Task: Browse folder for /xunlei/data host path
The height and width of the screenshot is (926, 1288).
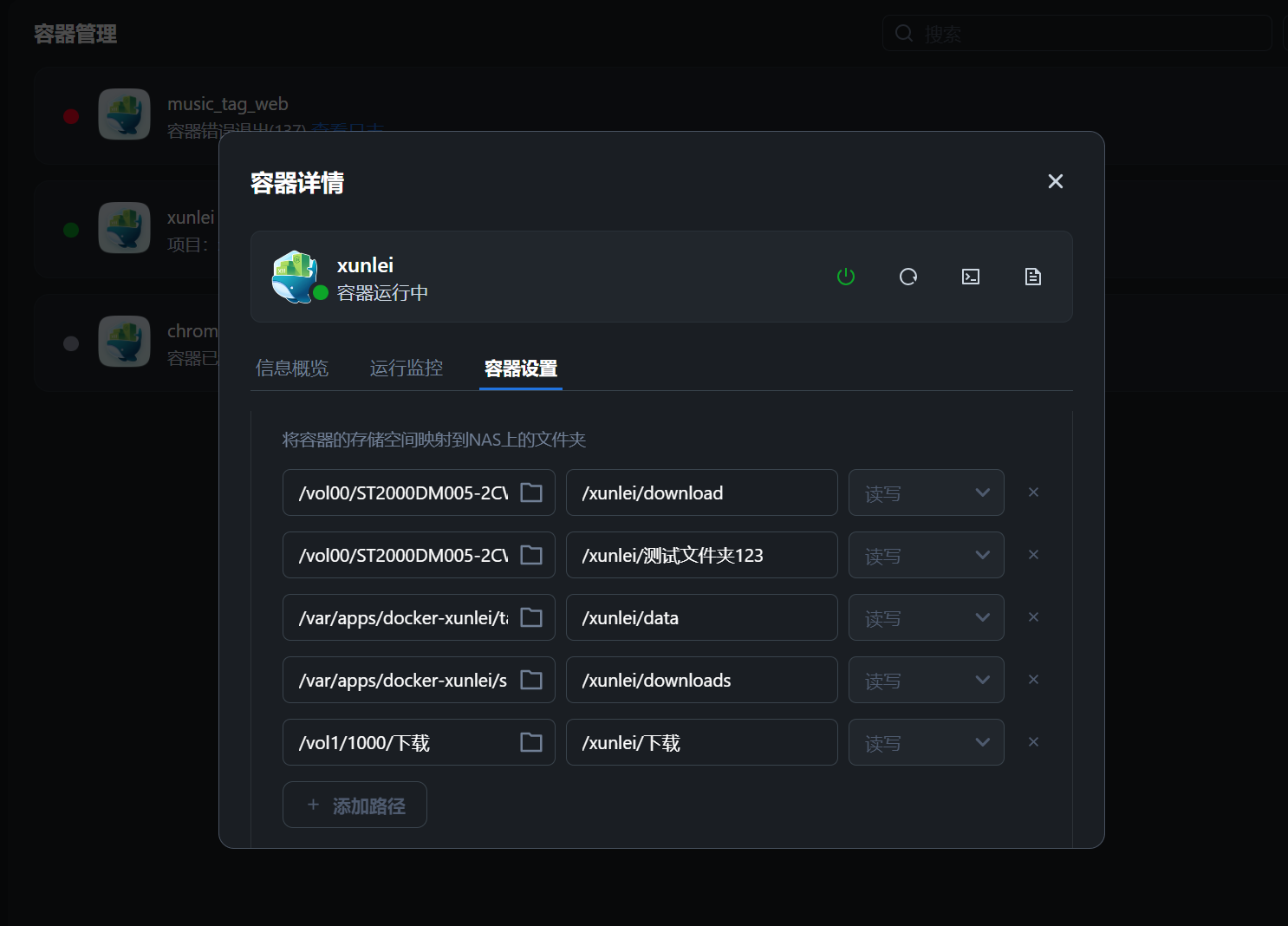Action: (x=531, y=617)
